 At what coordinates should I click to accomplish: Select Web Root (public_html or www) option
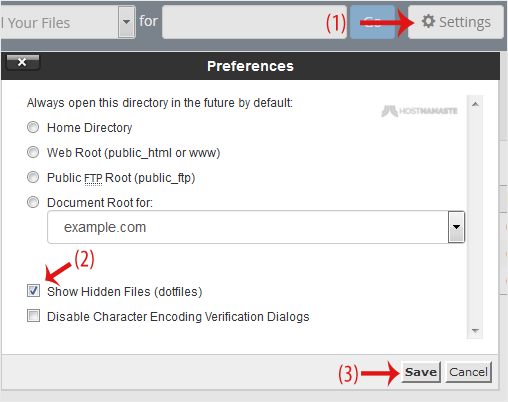coord(33,152)
